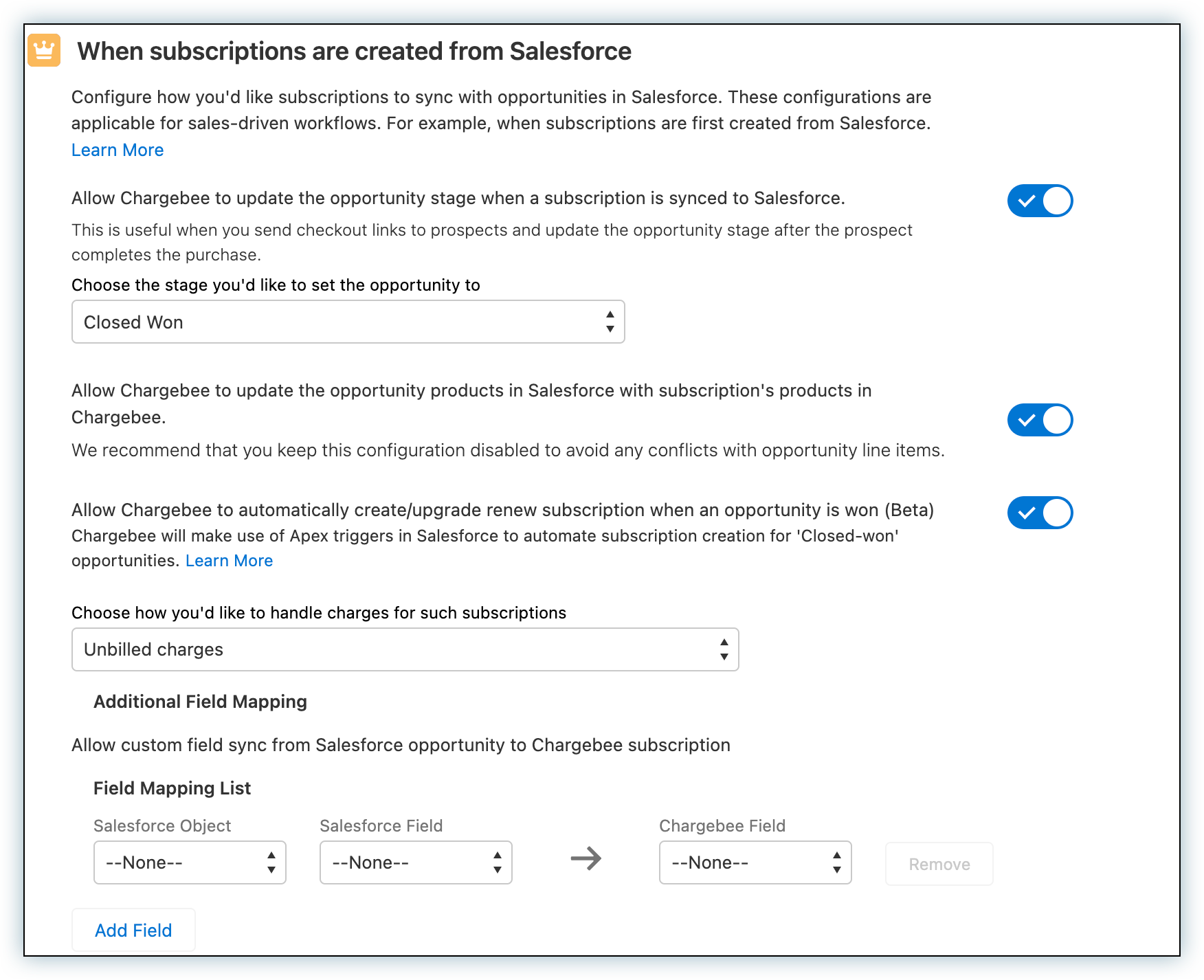Click the Field Mapping List heading
The height and width of the screenshot is (980, 1204).
coord(172,788)
